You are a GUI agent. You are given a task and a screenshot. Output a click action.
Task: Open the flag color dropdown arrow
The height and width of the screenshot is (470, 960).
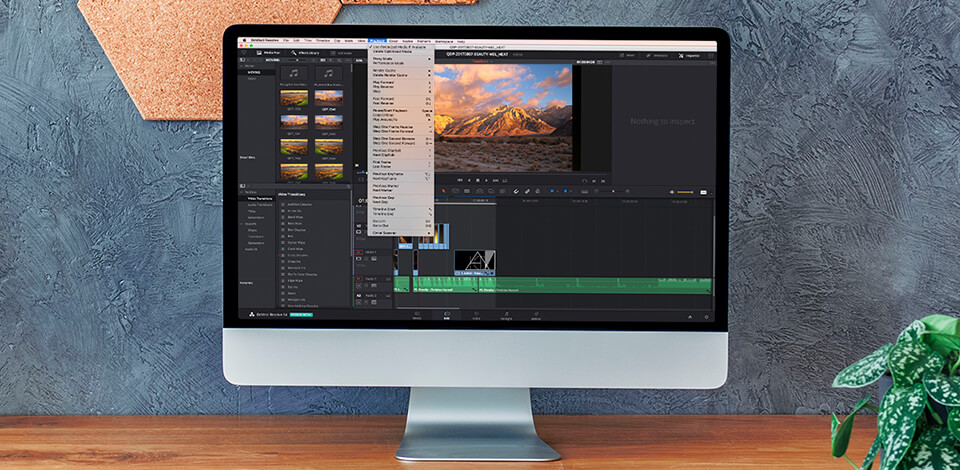(557, 191)
